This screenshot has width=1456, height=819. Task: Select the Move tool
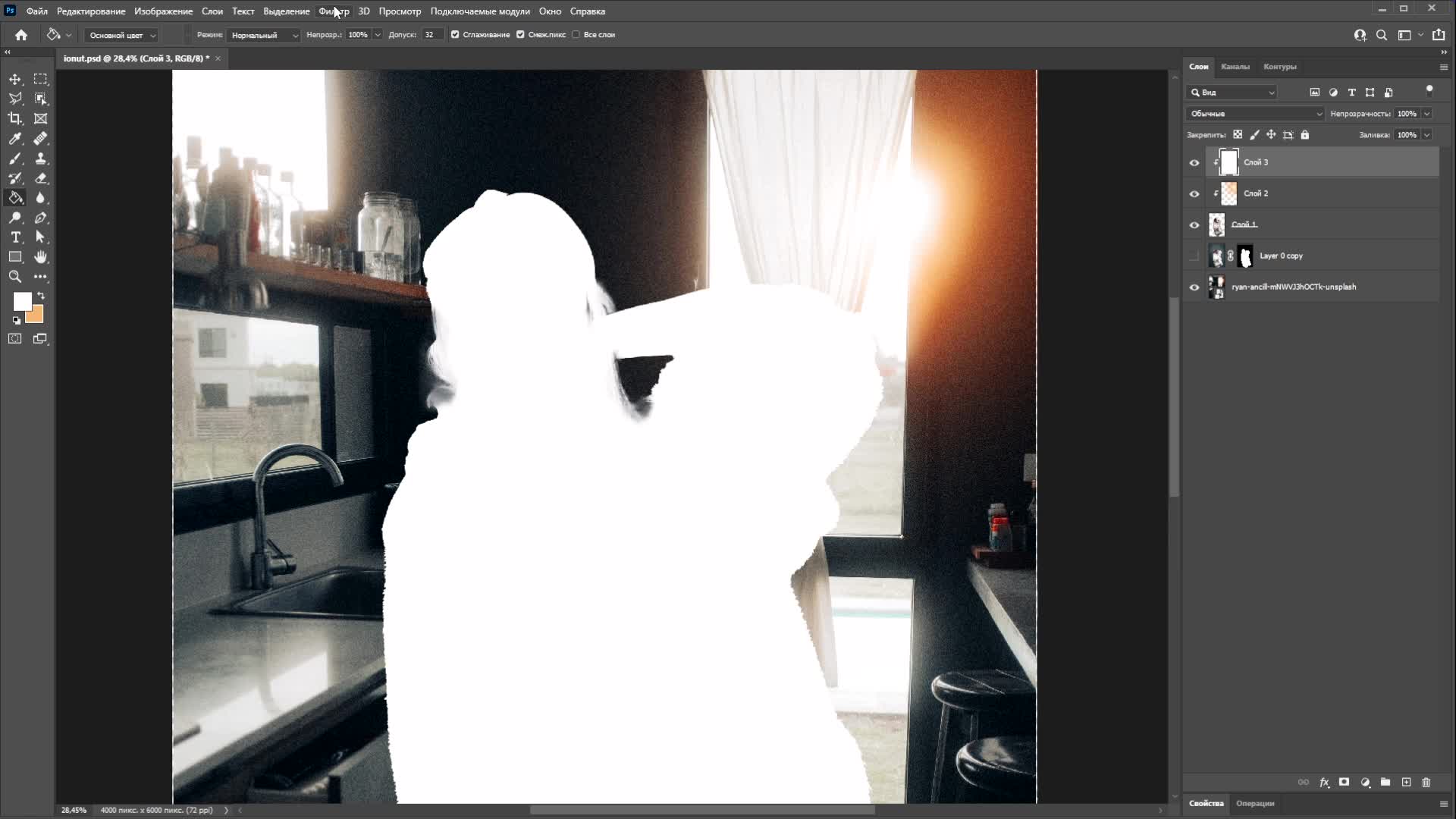15,79
